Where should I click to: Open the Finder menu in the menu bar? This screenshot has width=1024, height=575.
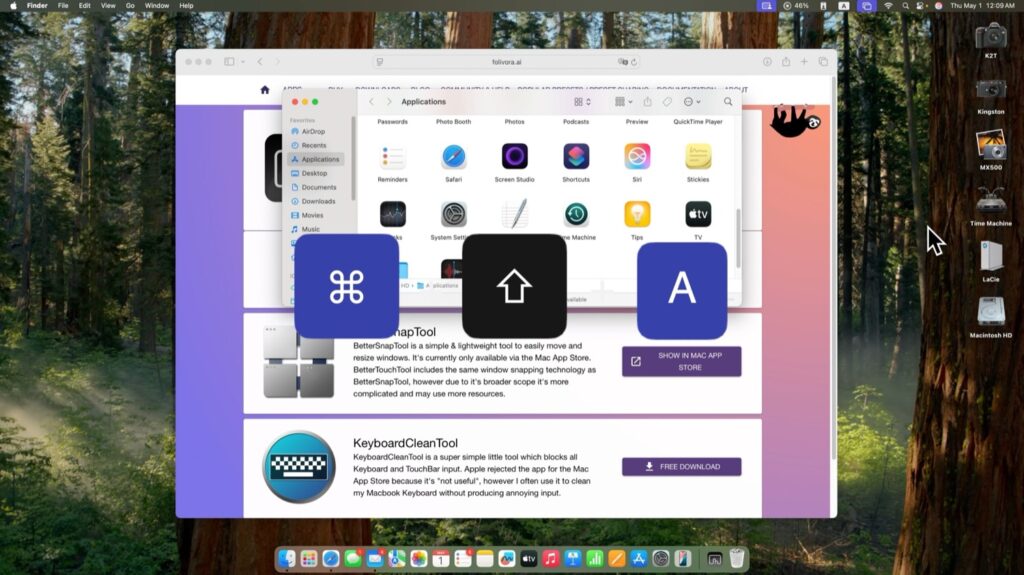point(37,5)
